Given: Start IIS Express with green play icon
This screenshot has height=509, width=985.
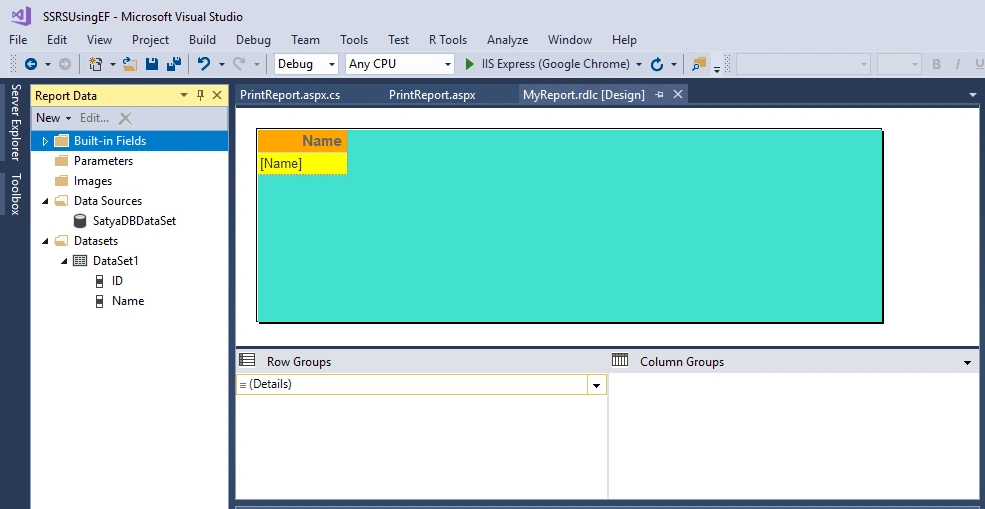Looking at the screenshot, I should pyautogui.click(x=469, y=64).
